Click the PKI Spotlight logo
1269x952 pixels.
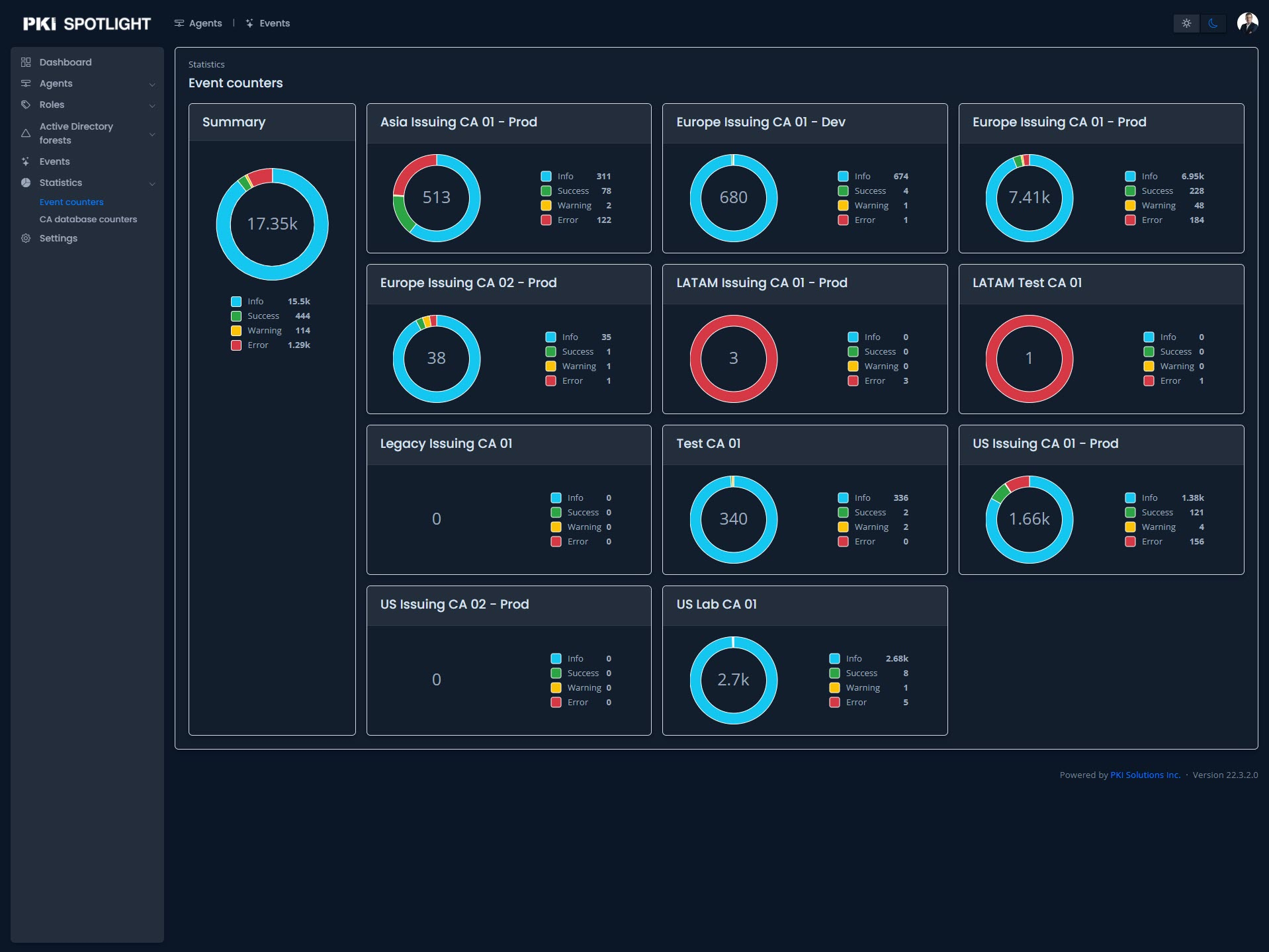[86, 22]
